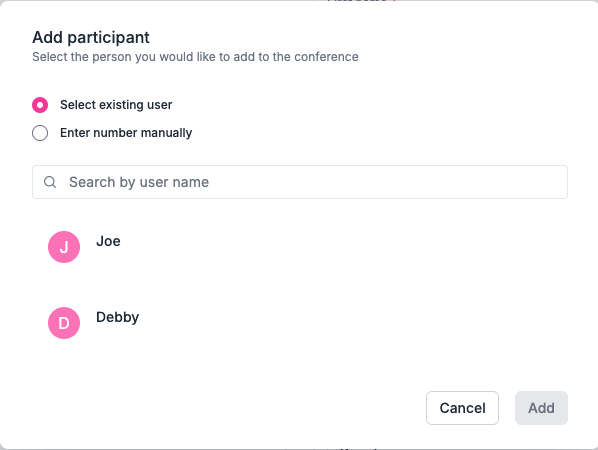This screenshot has width=598, height=450.
Task: Click Debby's pink D avatar icon
Action: 64,323
